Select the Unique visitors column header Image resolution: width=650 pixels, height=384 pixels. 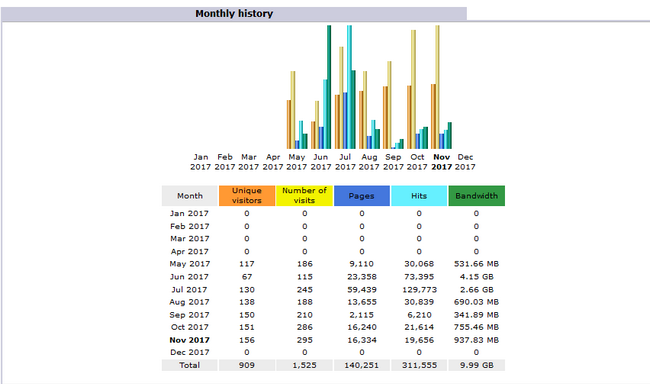(247, 196)
